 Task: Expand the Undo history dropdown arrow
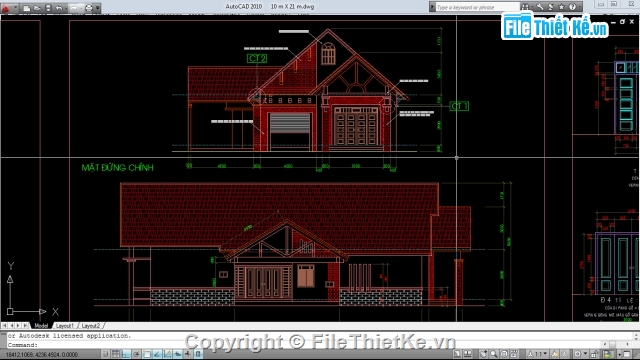66,8
